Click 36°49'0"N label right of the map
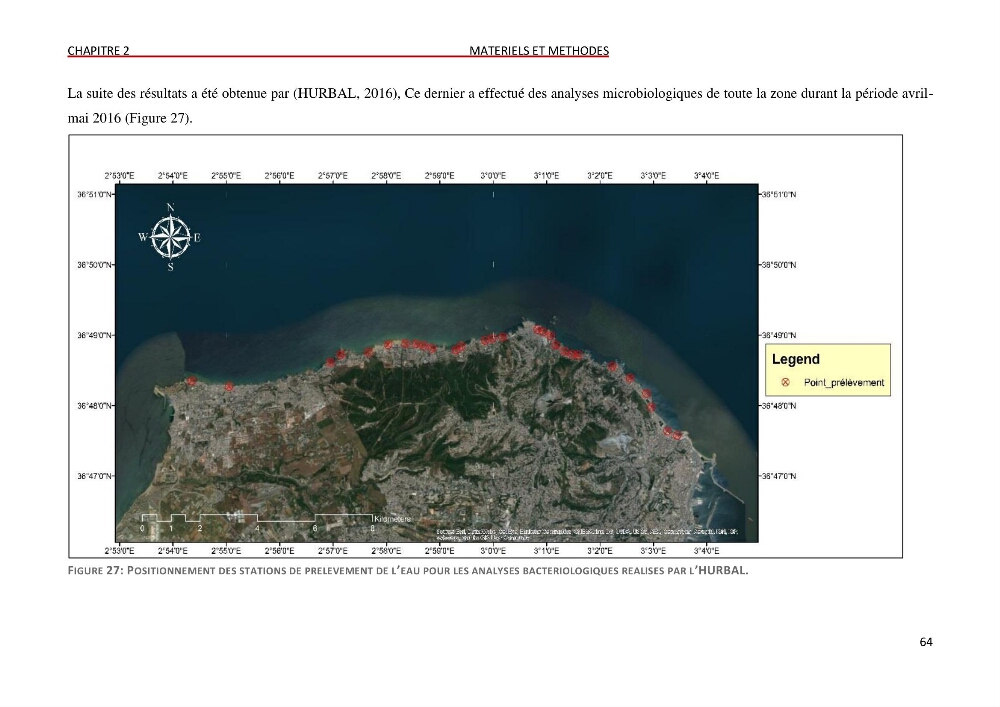The image size is (1000, 707). (x=779, y=335)
